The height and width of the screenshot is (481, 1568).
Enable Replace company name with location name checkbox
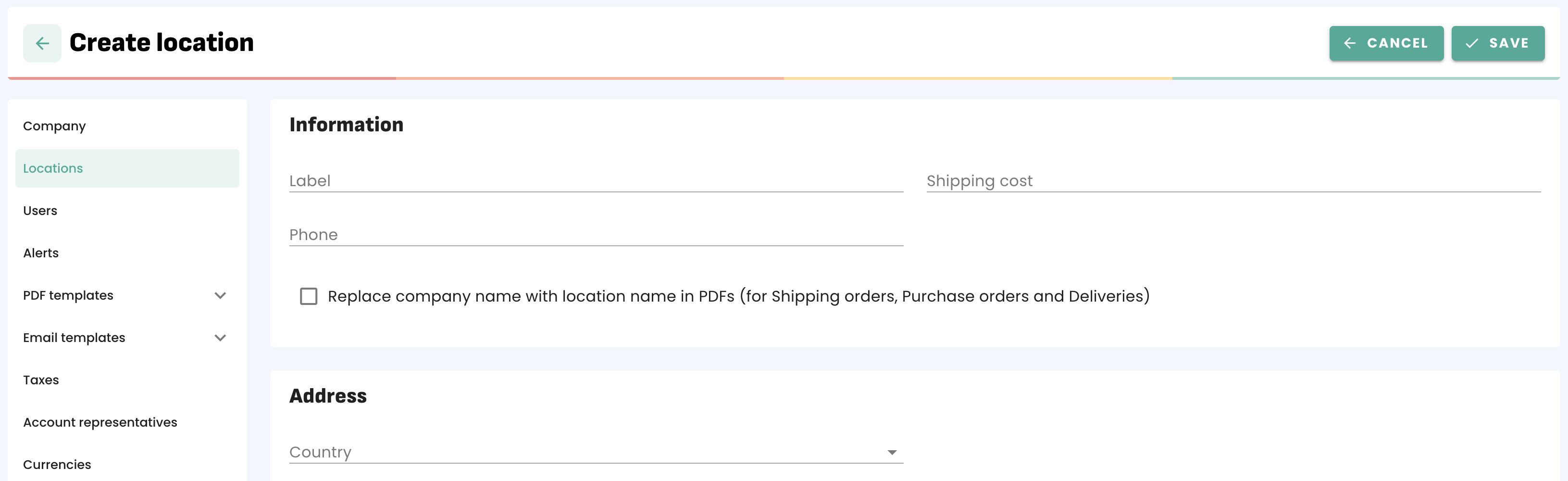[x=309, y=296]
